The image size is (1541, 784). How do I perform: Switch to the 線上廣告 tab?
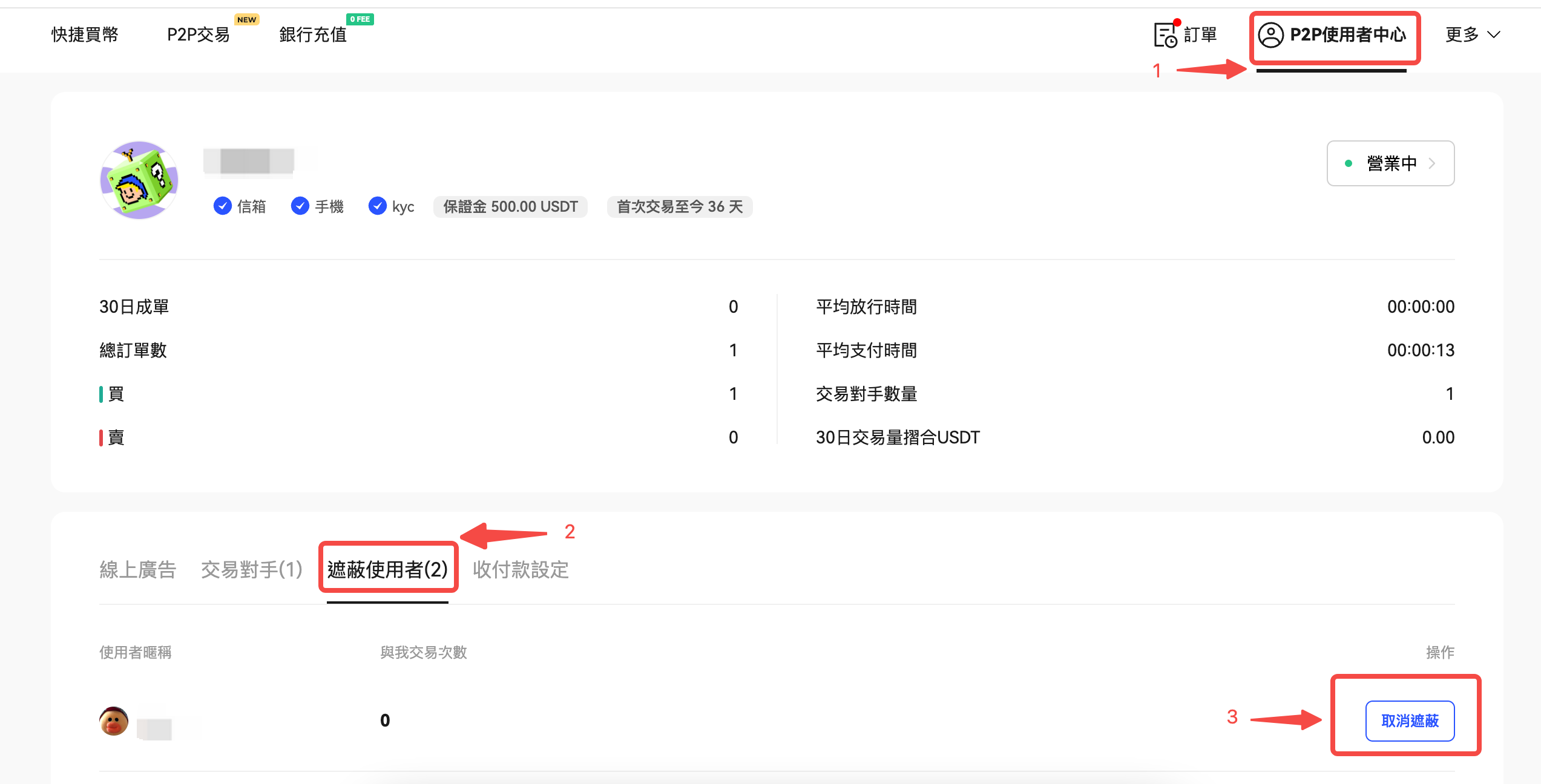(137, 569)
